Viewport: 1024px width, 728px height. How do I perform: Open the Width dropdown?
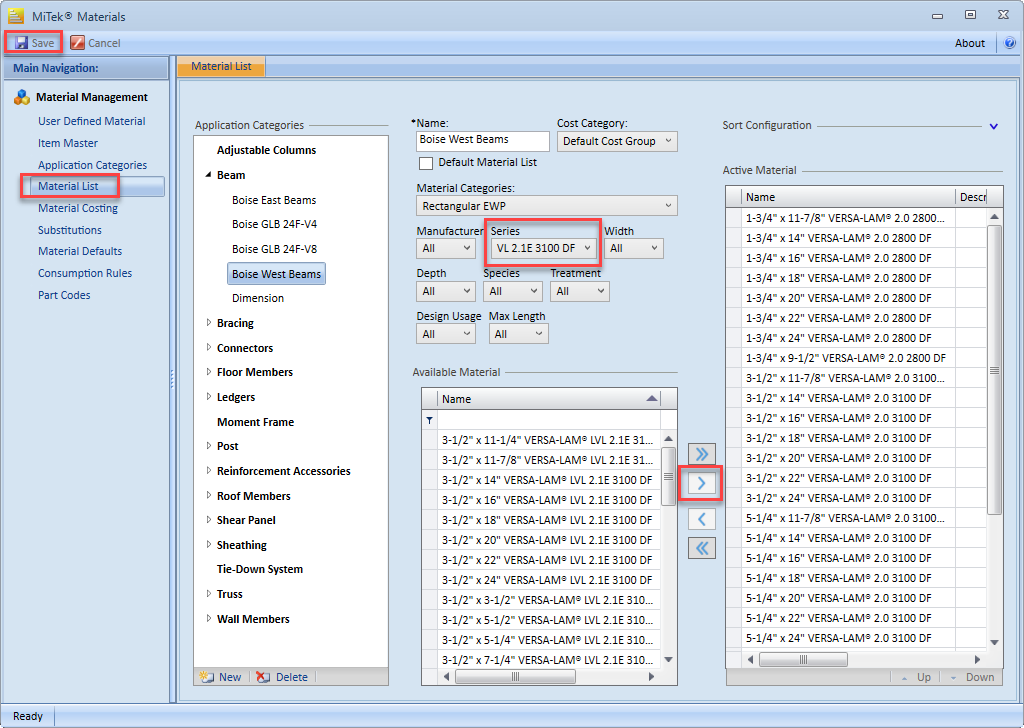click(x=633, y=248)
